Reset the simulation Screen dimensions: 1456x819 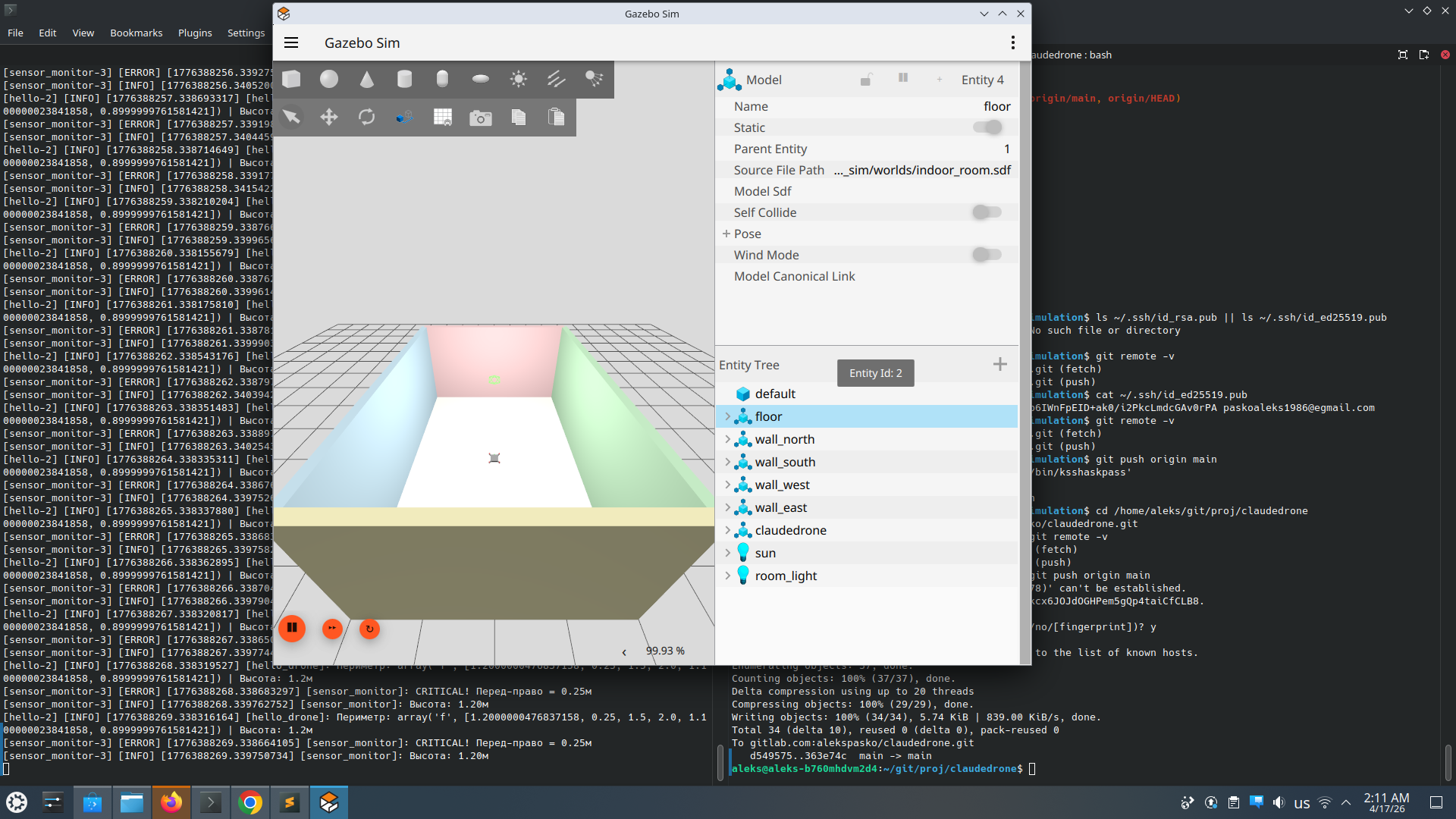[369, 629]
